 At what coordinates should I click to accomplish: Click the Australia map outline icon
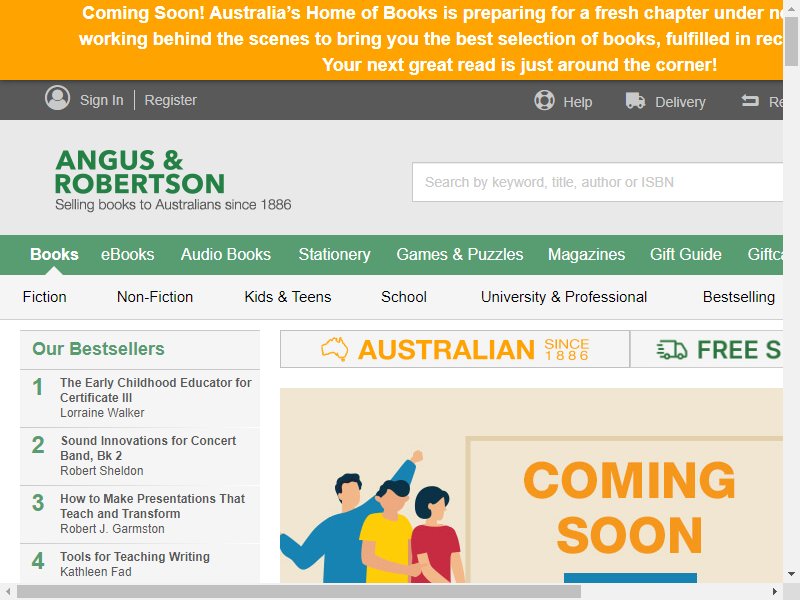pyautogui.click(x=335, y=349)
